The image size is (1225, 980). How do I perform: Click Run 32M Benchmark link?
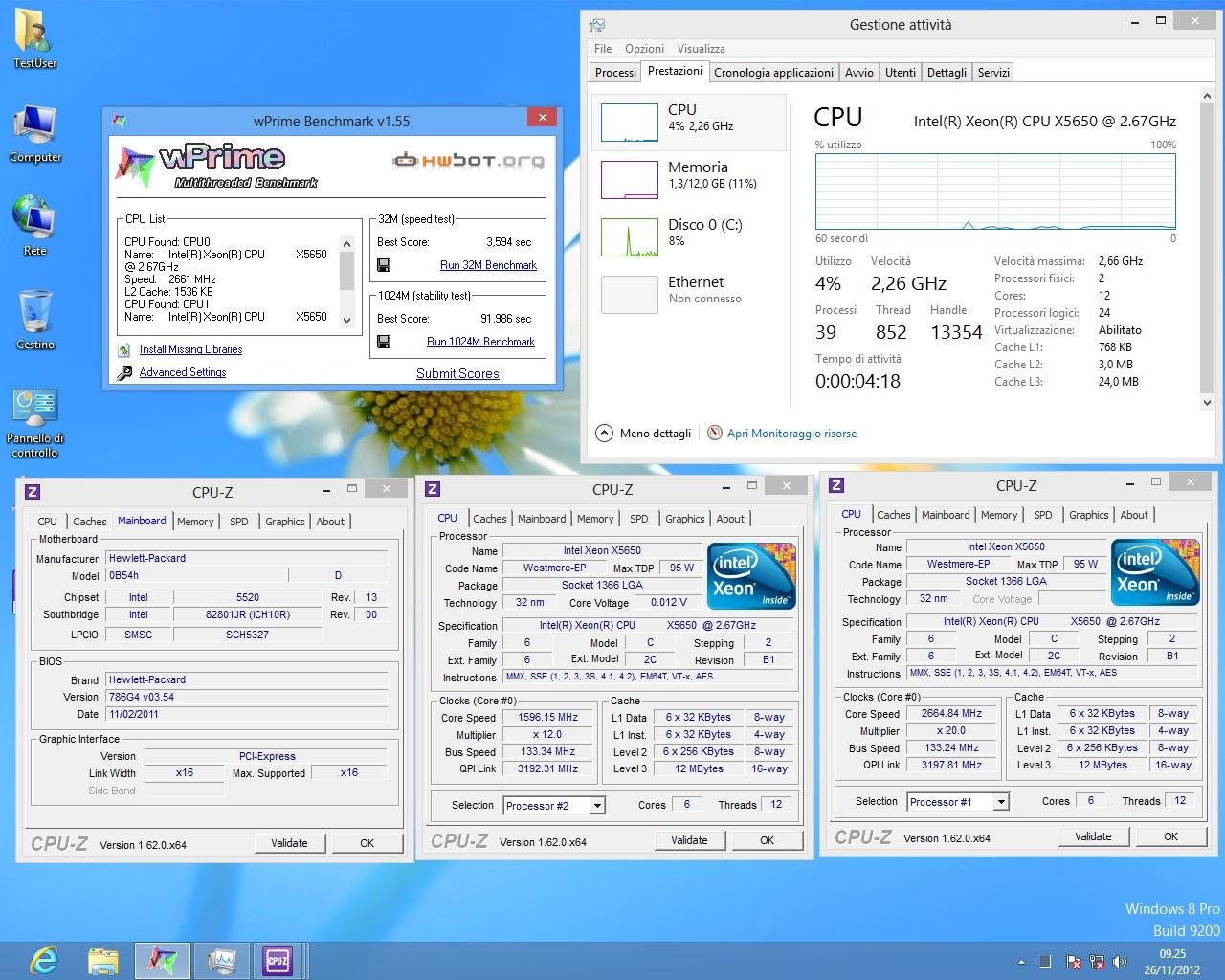(x=488, y=265)
